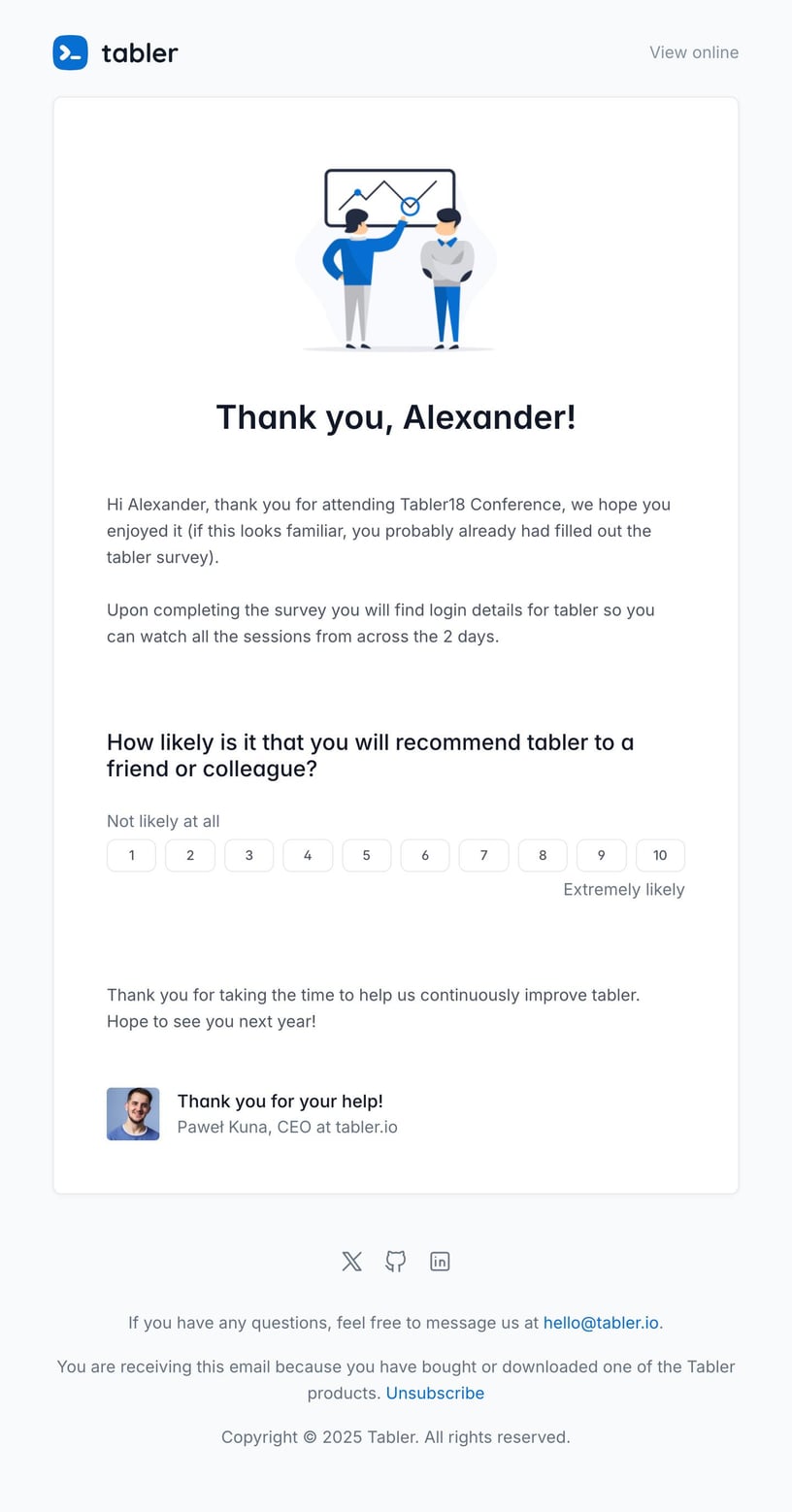Click the hello@tabler.io email link
Viewport: 792px width, 1512px height.
pos(601,1323)
